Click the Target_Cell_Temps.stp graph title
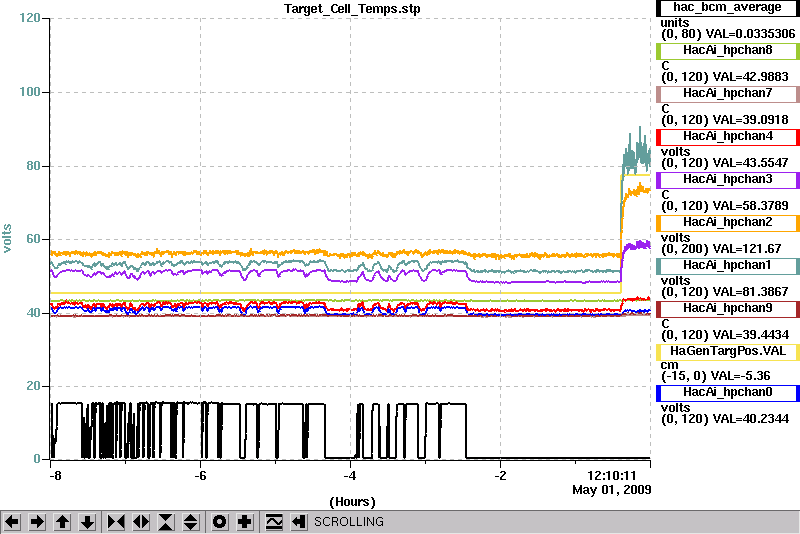The height and width of the screenshot is (534, 800). click(352, 9)
